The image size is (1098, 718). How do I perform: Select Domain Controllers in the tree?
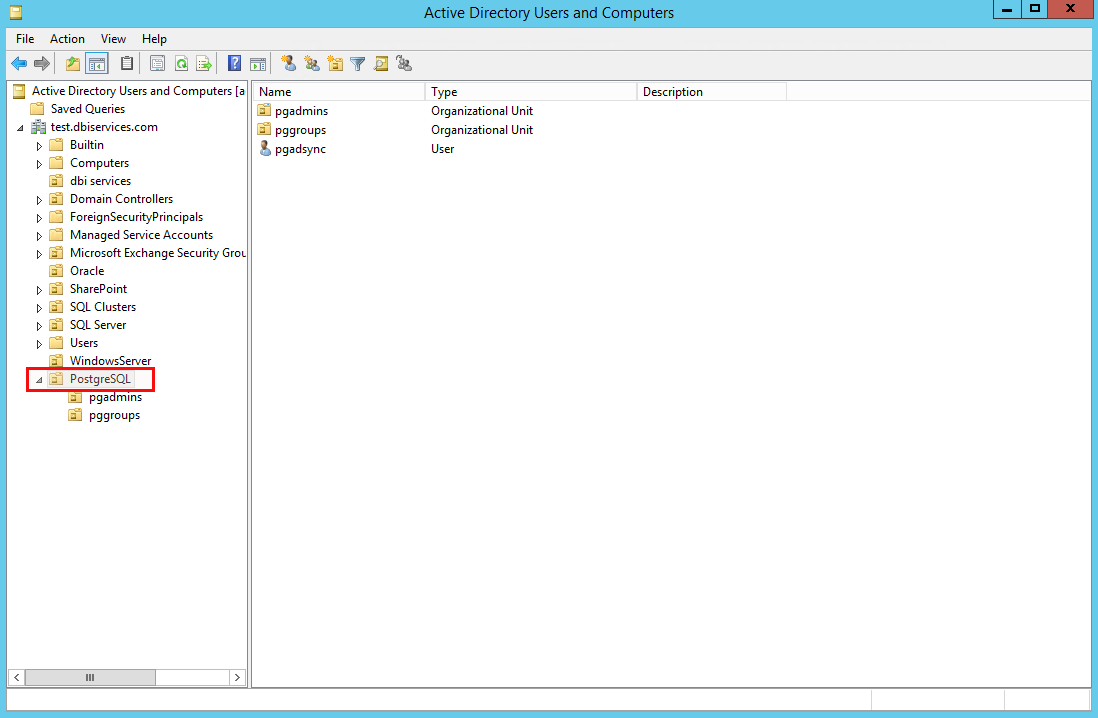pos(121,199)
